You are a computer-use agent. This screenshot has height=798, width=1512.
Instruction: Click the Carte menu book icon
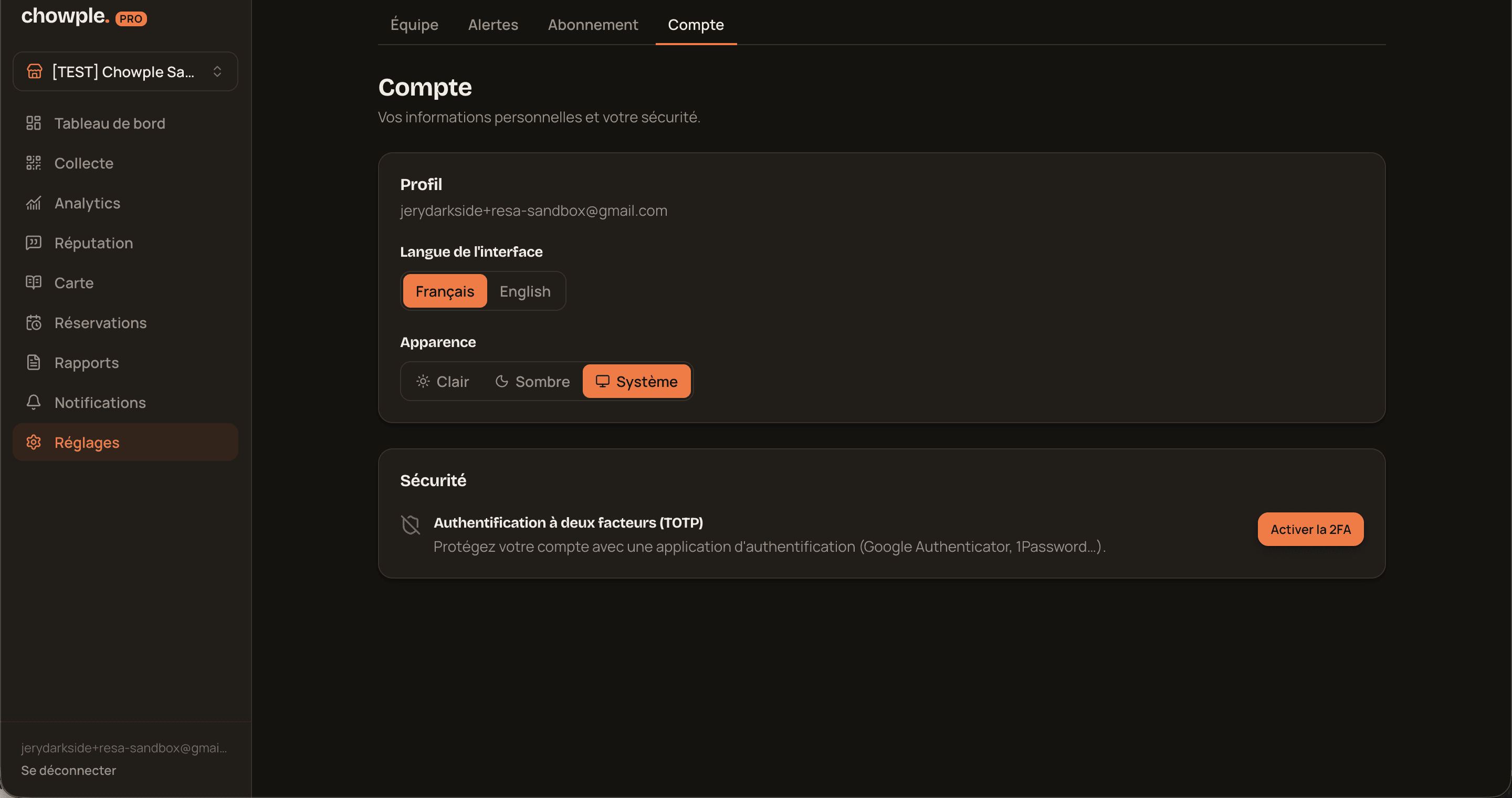[x=34, y=283]
